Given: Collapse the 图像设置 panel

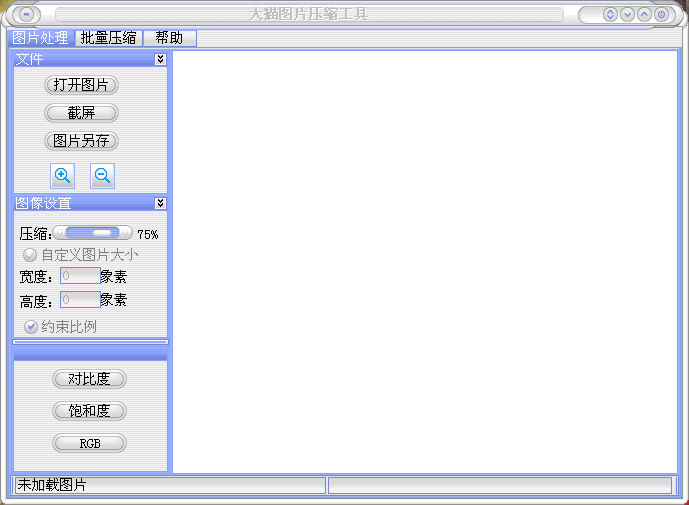Looking at the screenshot, I should click(x=160, y=203).
